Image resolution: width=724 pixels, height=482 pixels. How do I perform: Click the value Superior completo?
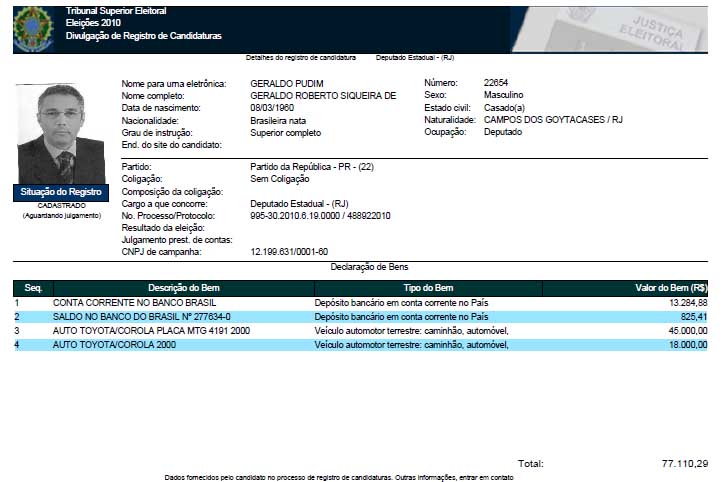[285, 133]
